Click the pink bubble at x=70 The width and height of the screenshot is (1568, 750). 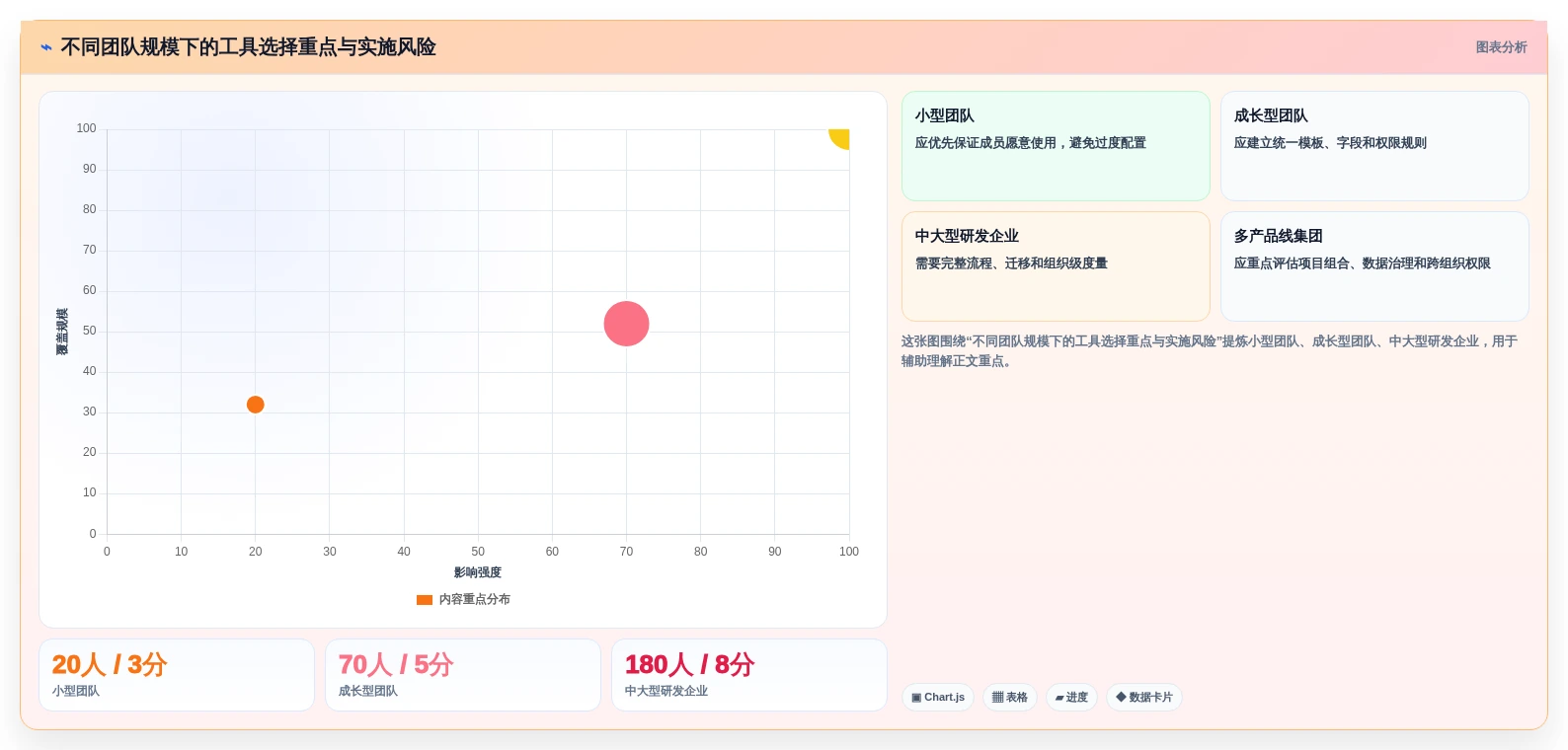[x=626, y=324]
